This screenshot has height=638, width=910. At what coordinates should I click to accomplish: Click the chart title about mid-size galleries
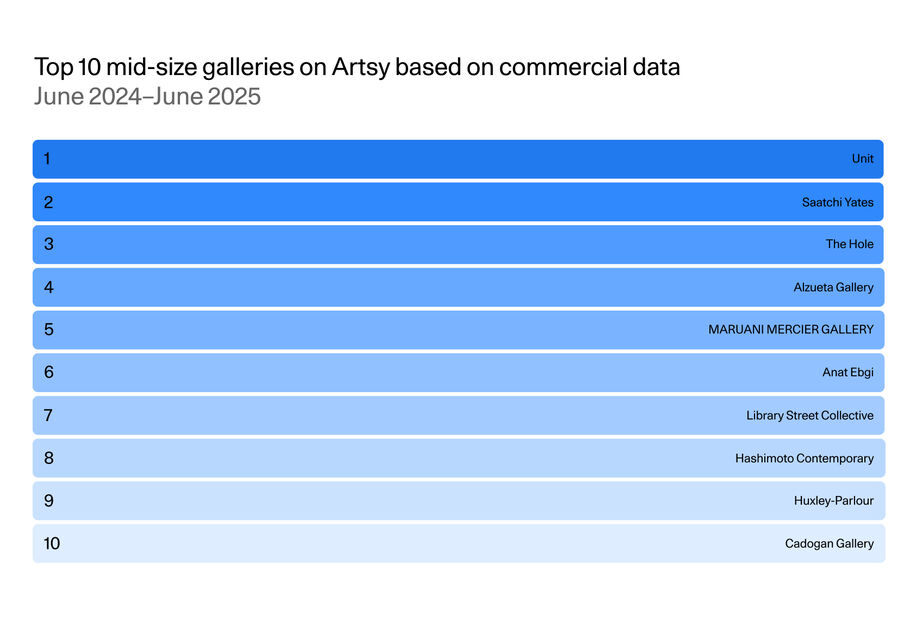357,68
